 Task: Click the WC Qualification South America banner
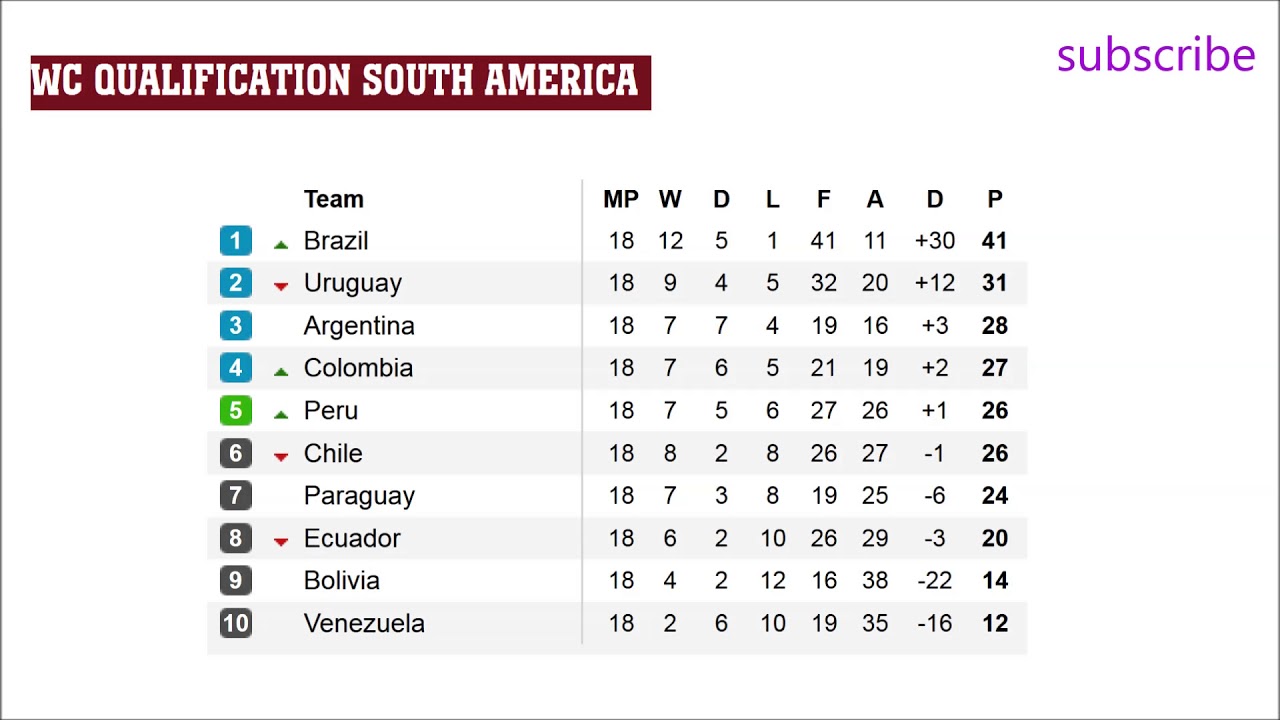point(340,82)
